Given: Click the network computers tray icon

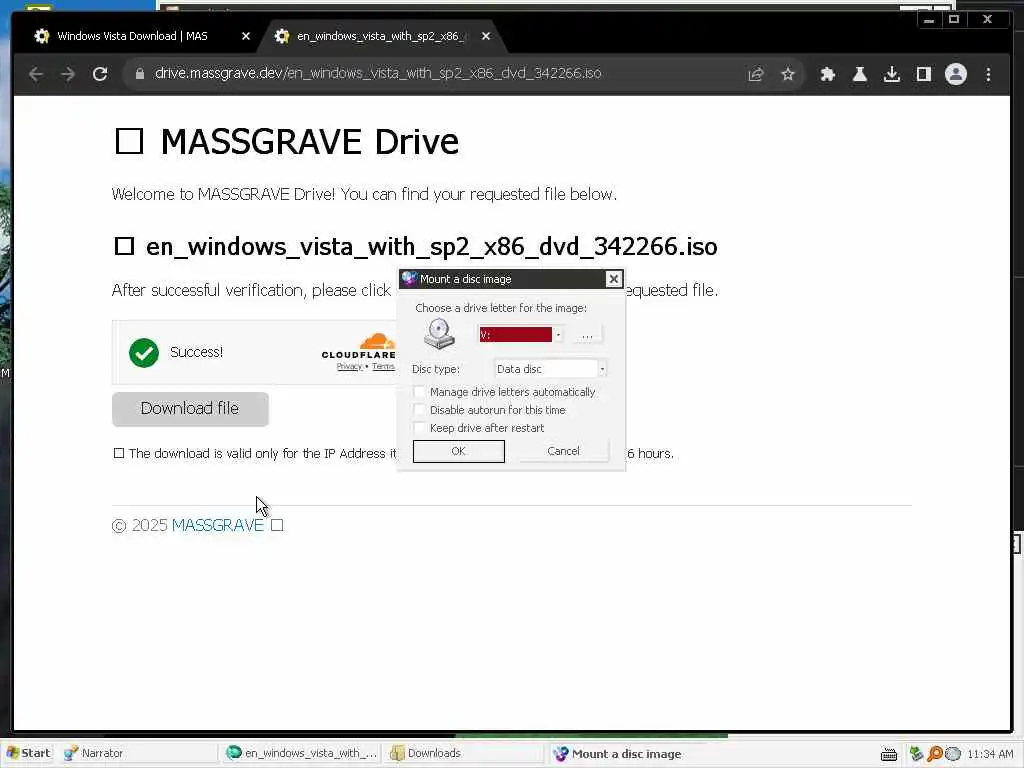Looking at the screenshot, I should coord(916,754).
